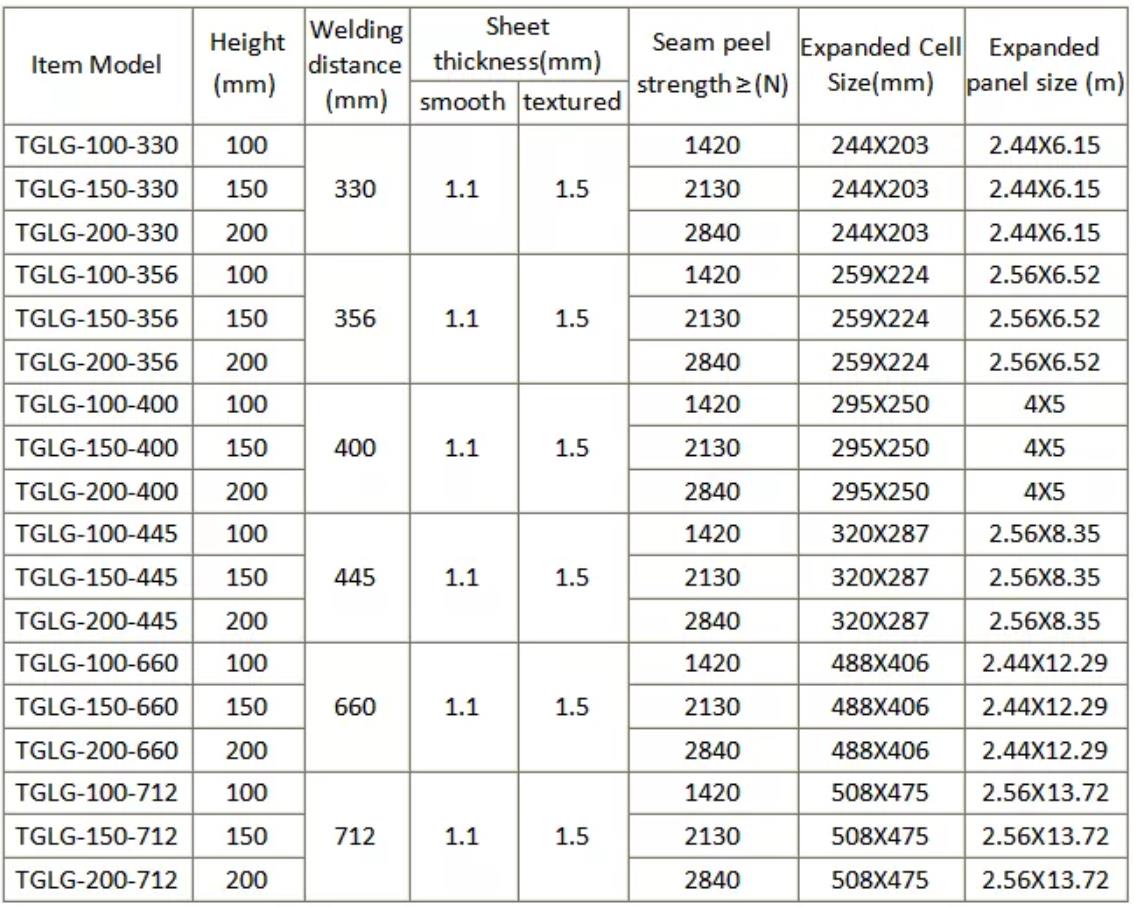This screenshot has height=906, width=1134.
Task: Select the TGLG-100-445 model cell
Action: coord(97,534)
